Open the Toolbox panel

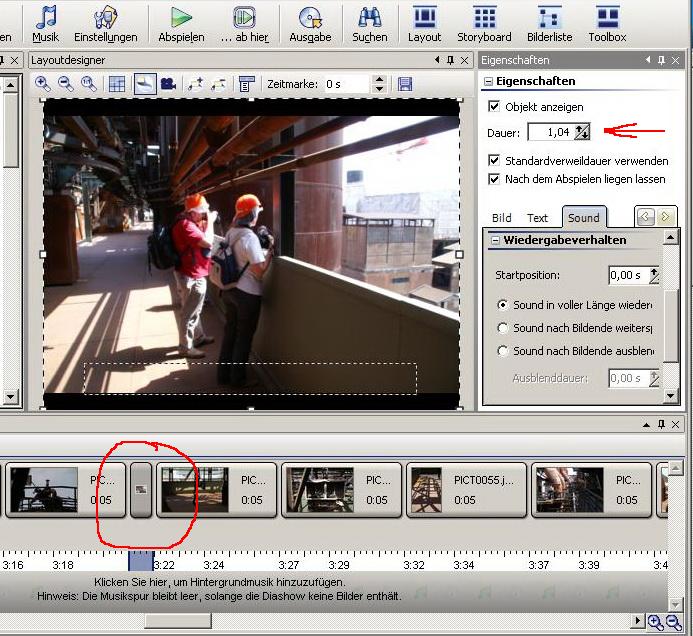coord(607,23)
